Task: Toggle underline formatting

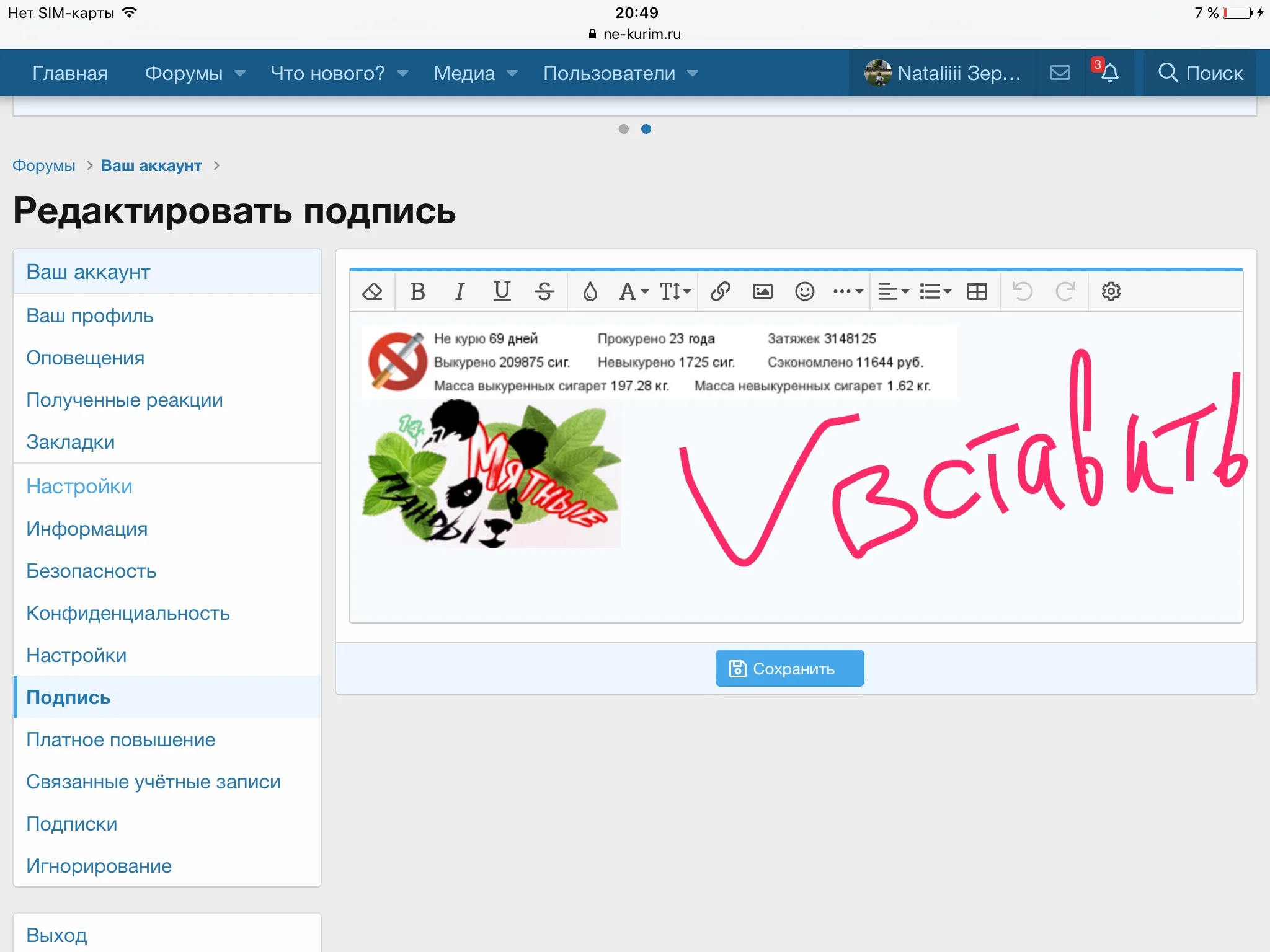Action: tap(502, 291)
